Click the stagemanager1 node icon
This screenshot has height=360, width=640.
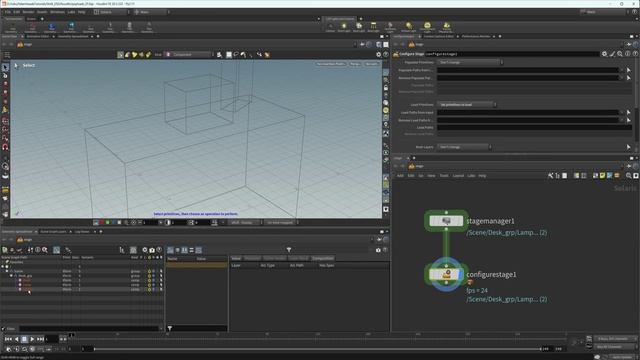(x=446, y=221)
